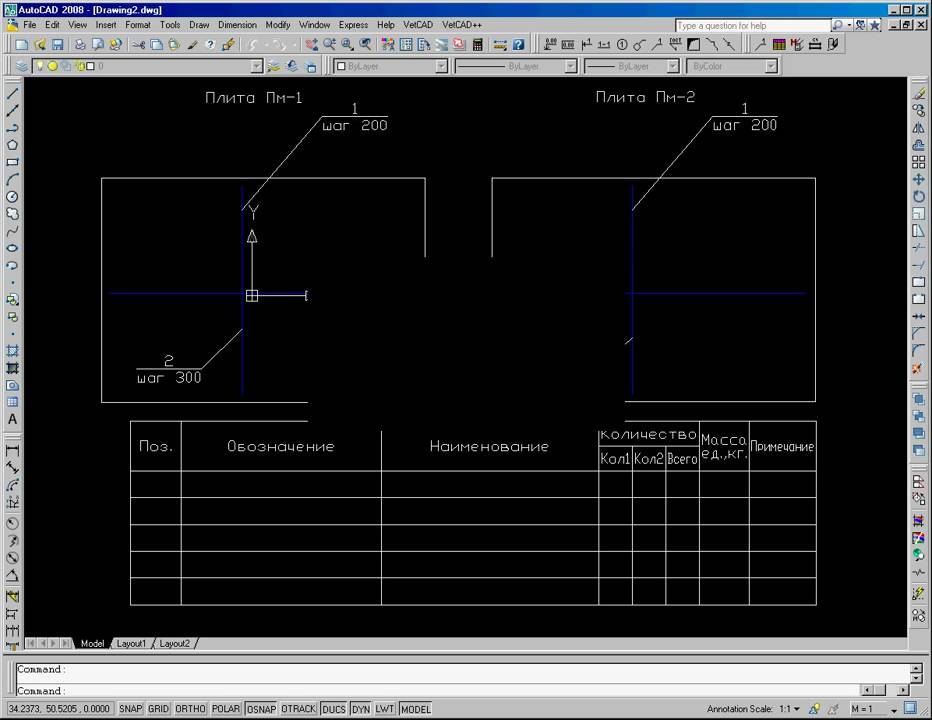Open the ByColor plot style dropdown

tap(771, 66)
